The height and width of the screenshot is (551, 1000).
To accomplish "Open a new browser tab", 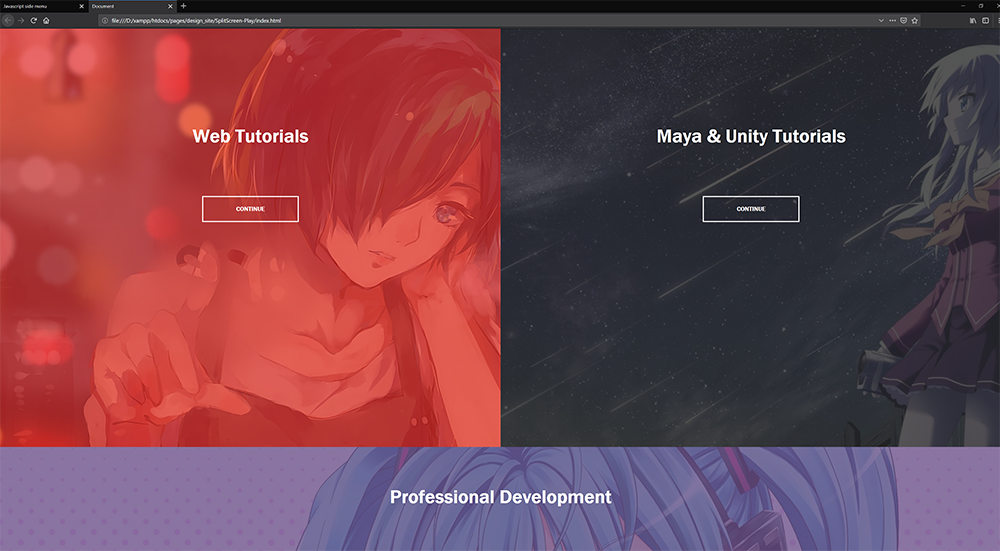I will (x=184, y=6).
